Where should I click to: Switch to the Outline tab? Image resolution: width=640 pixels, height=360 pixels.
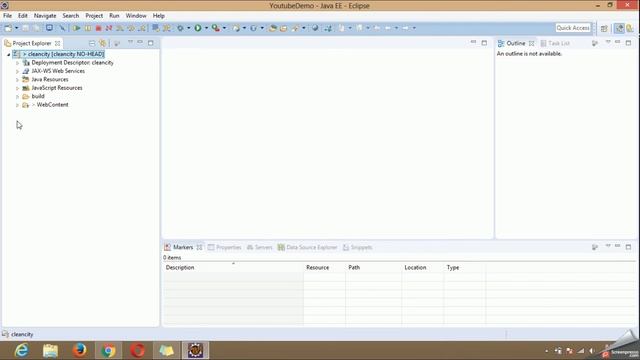tap(516, 43)
